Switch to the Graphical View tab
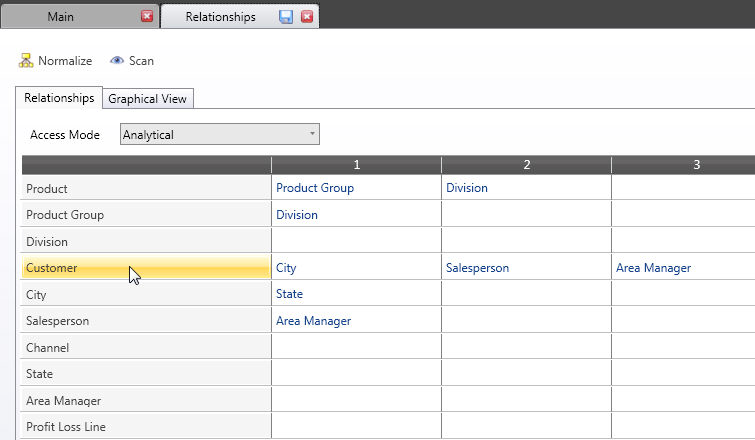This screenshot has width=755, height=440. [147, 99]
